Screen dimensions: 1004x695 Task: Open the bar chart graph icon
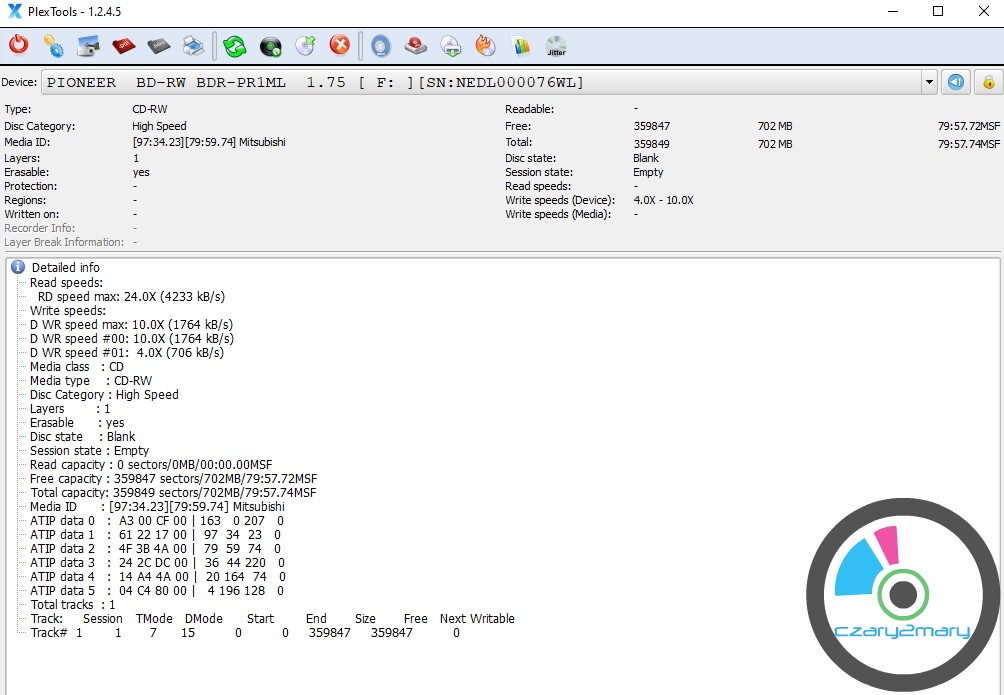[521, 46]
